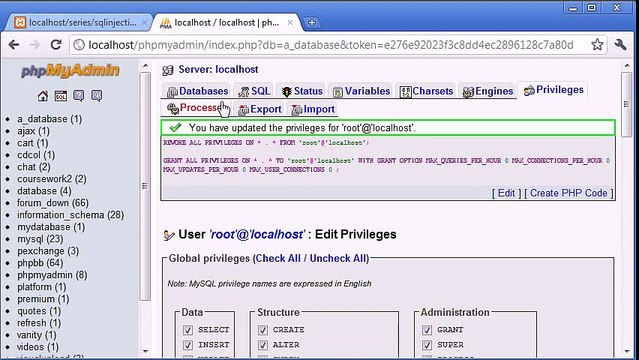This screenshot has height=360, width=639.
Task: Uncheck the CREATE privilege
Action: click(263, 330)
